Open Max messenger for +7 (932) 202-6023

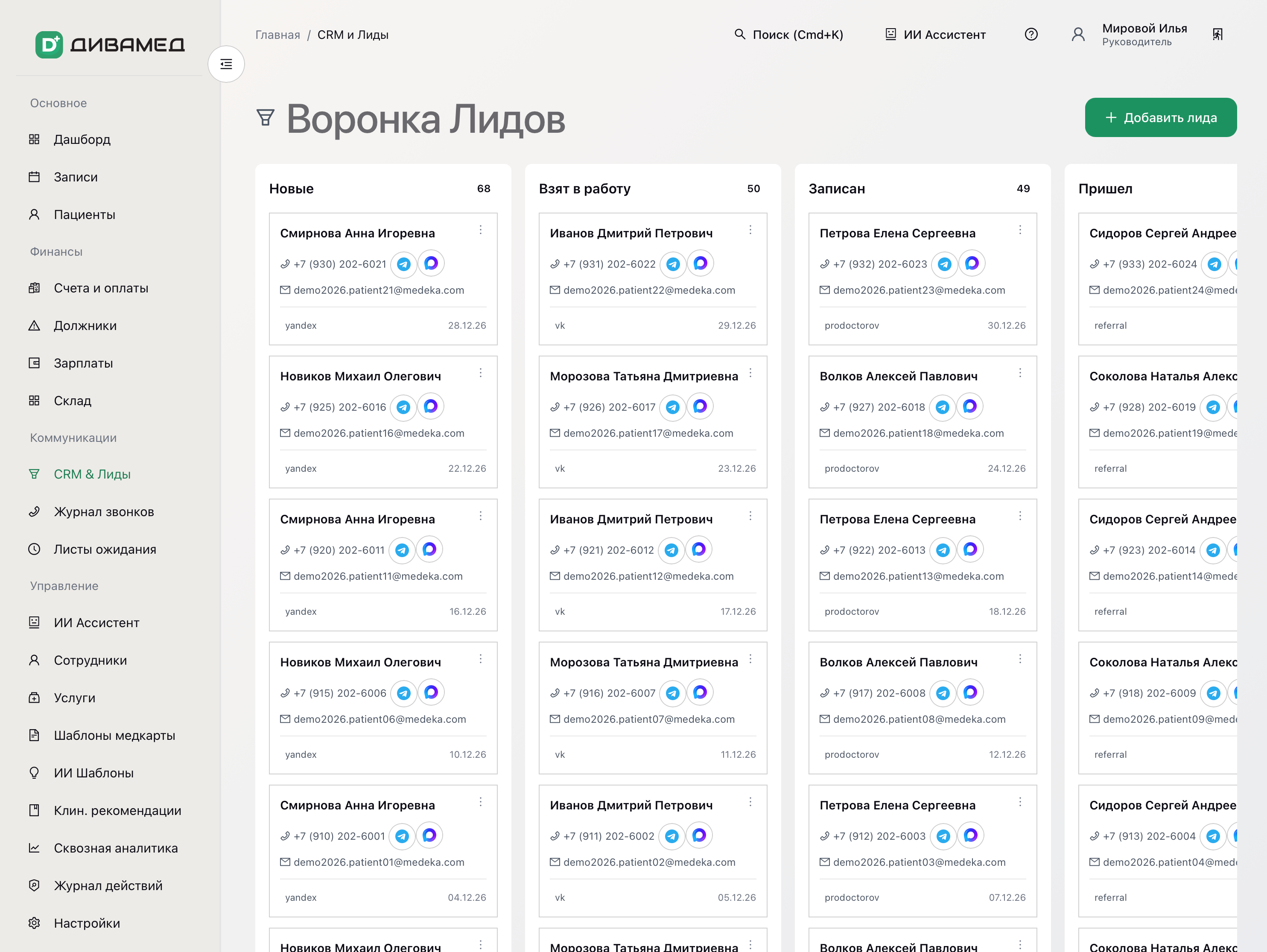click(x=972, y=263)
